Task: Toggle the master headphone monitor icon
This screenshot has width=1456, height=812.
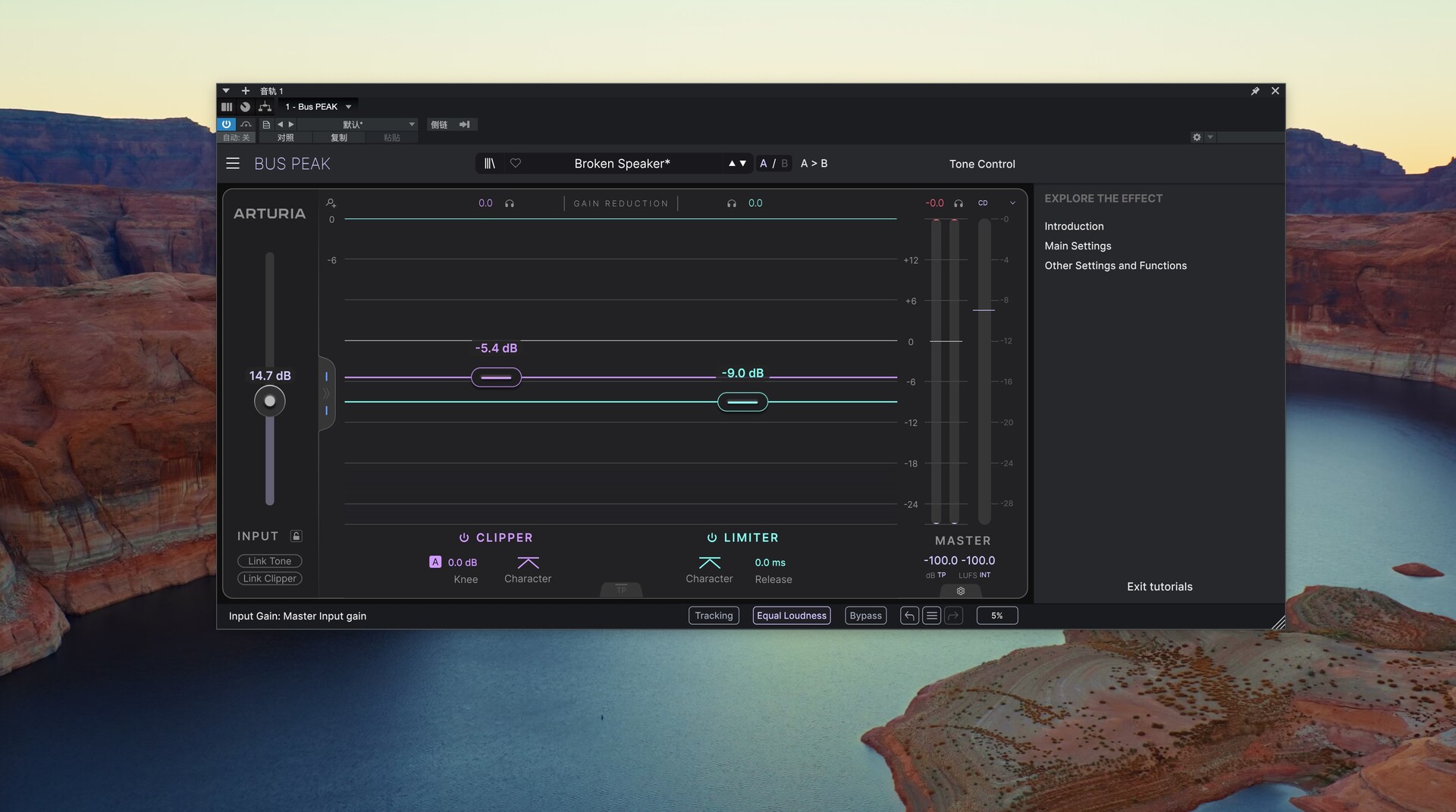Action: pos(959,203)
